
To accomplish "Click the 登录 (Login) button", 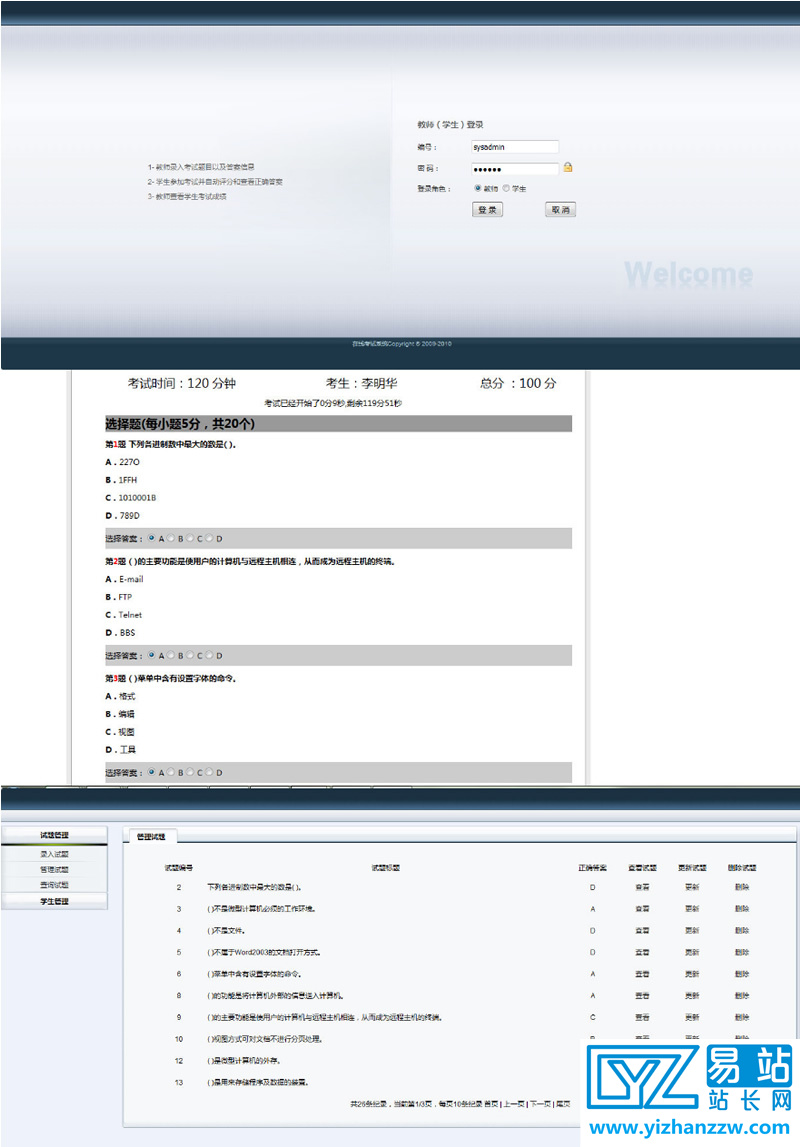I will (487, 209).
